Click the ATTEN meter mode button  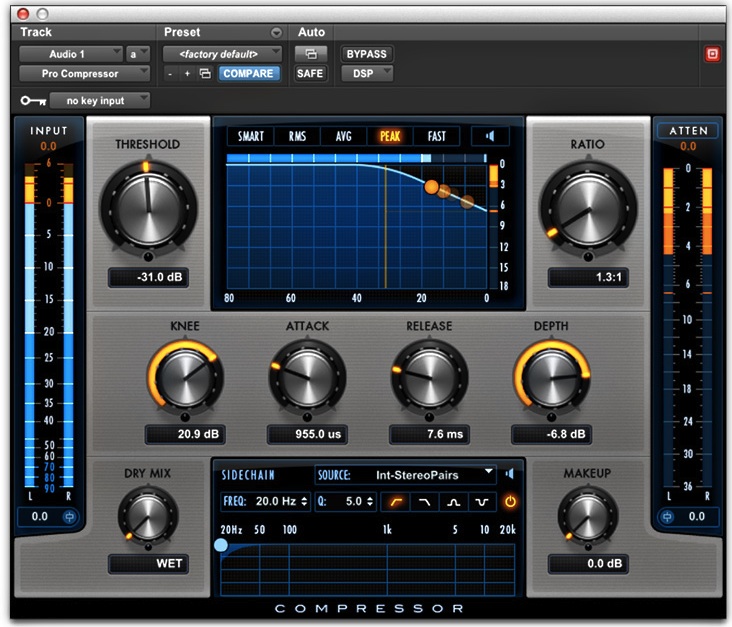click(x=689, y=131)
